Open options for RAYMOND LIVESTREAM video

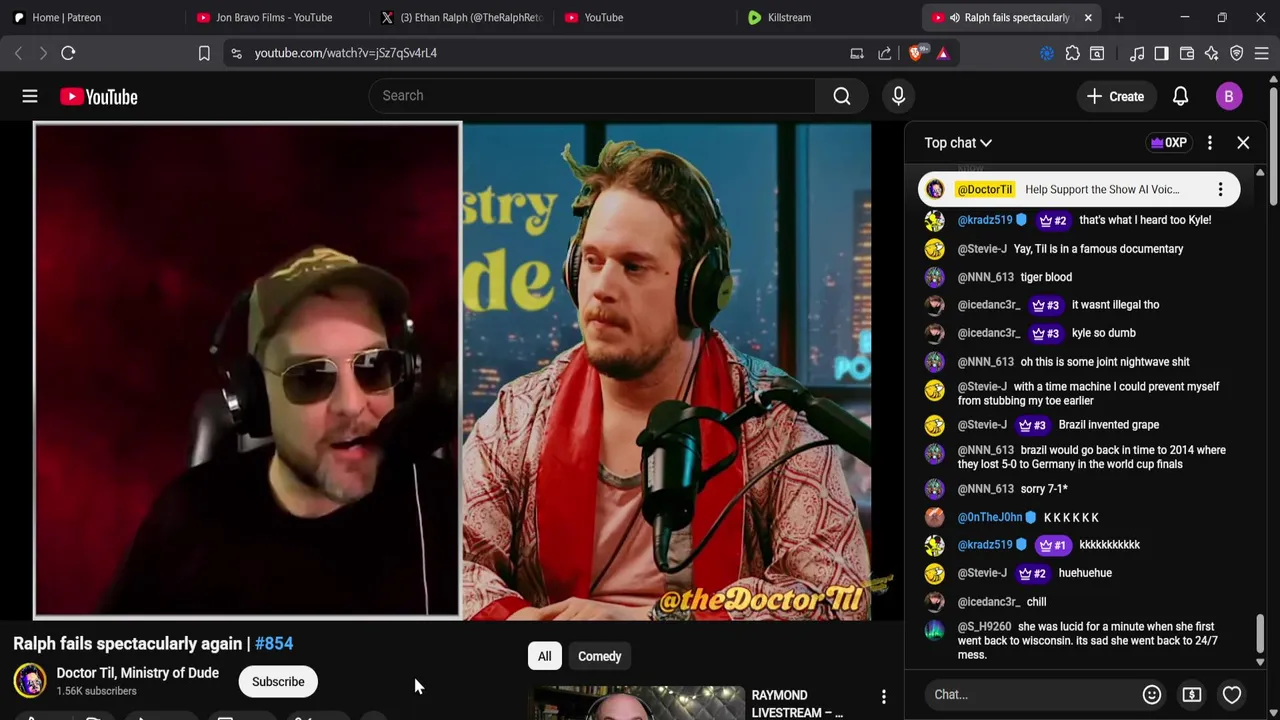point(883,696)
